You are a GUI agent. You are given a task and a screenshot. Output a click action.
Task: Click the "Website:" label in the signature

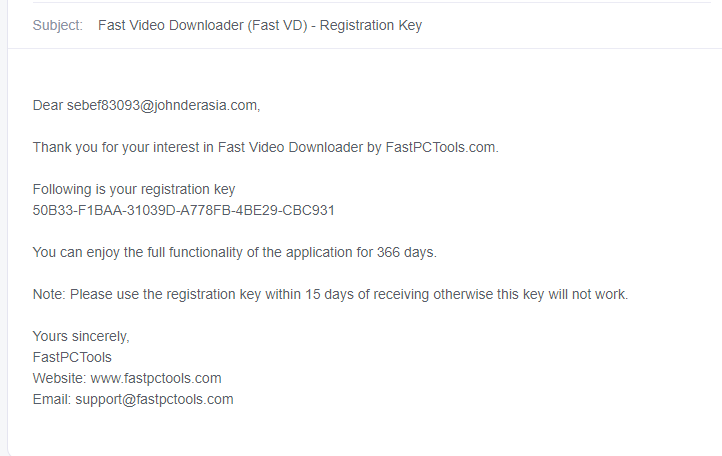point(59,378)
